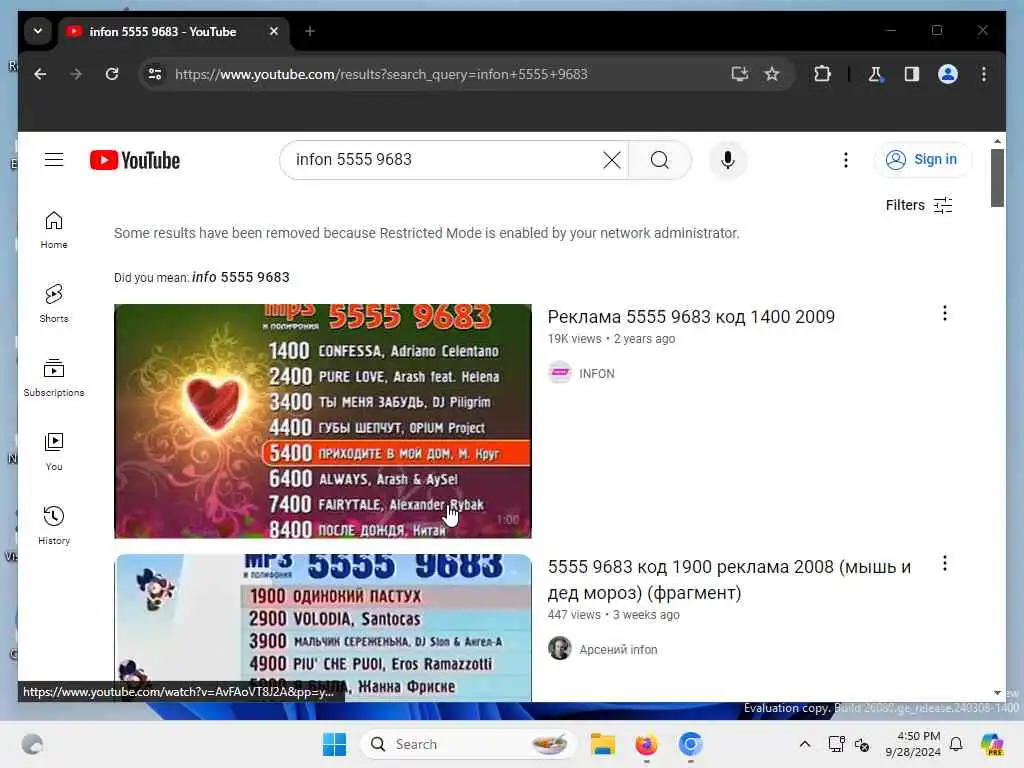Reload the page
Viewport: 1024px width, 768px height.
112,74
